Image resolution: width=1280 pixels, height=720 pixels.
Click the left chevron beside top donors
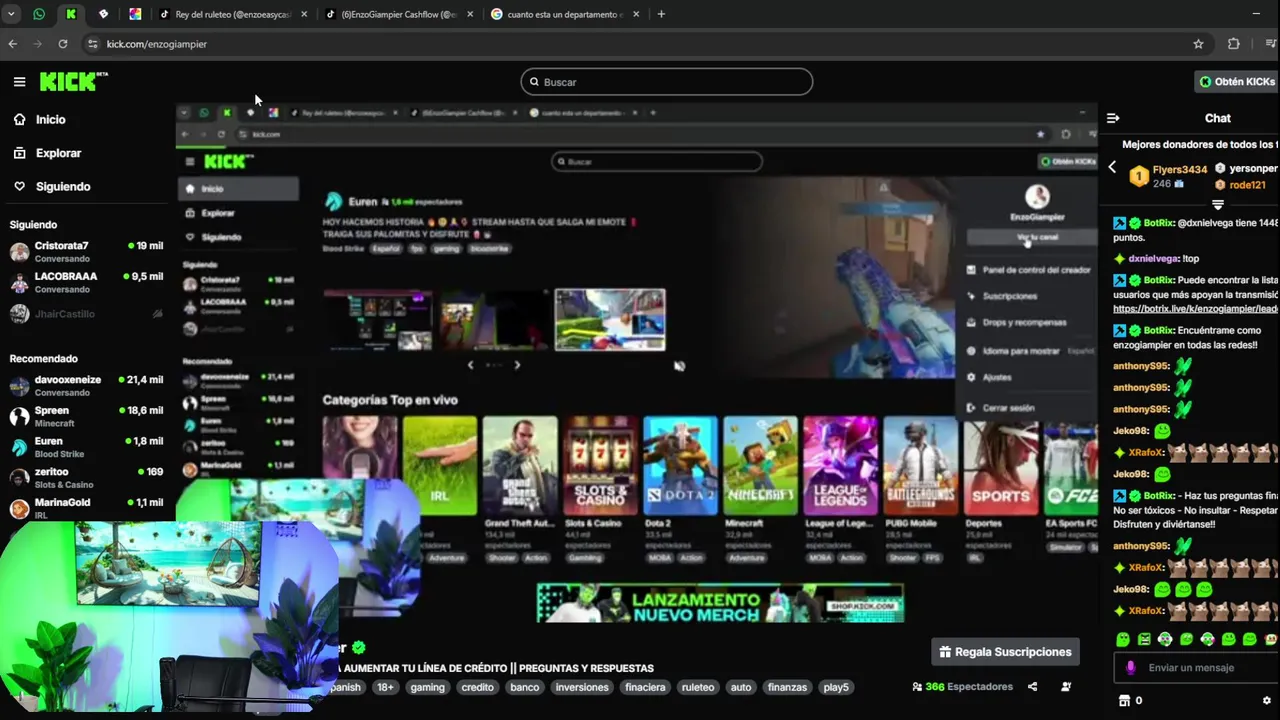tap(1112, 168)
